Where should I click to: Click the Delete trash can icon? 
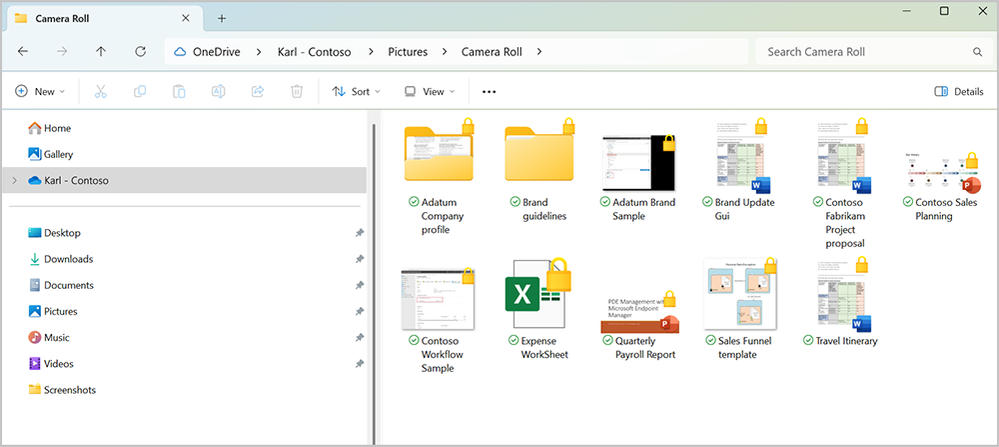tap(296, 92)
